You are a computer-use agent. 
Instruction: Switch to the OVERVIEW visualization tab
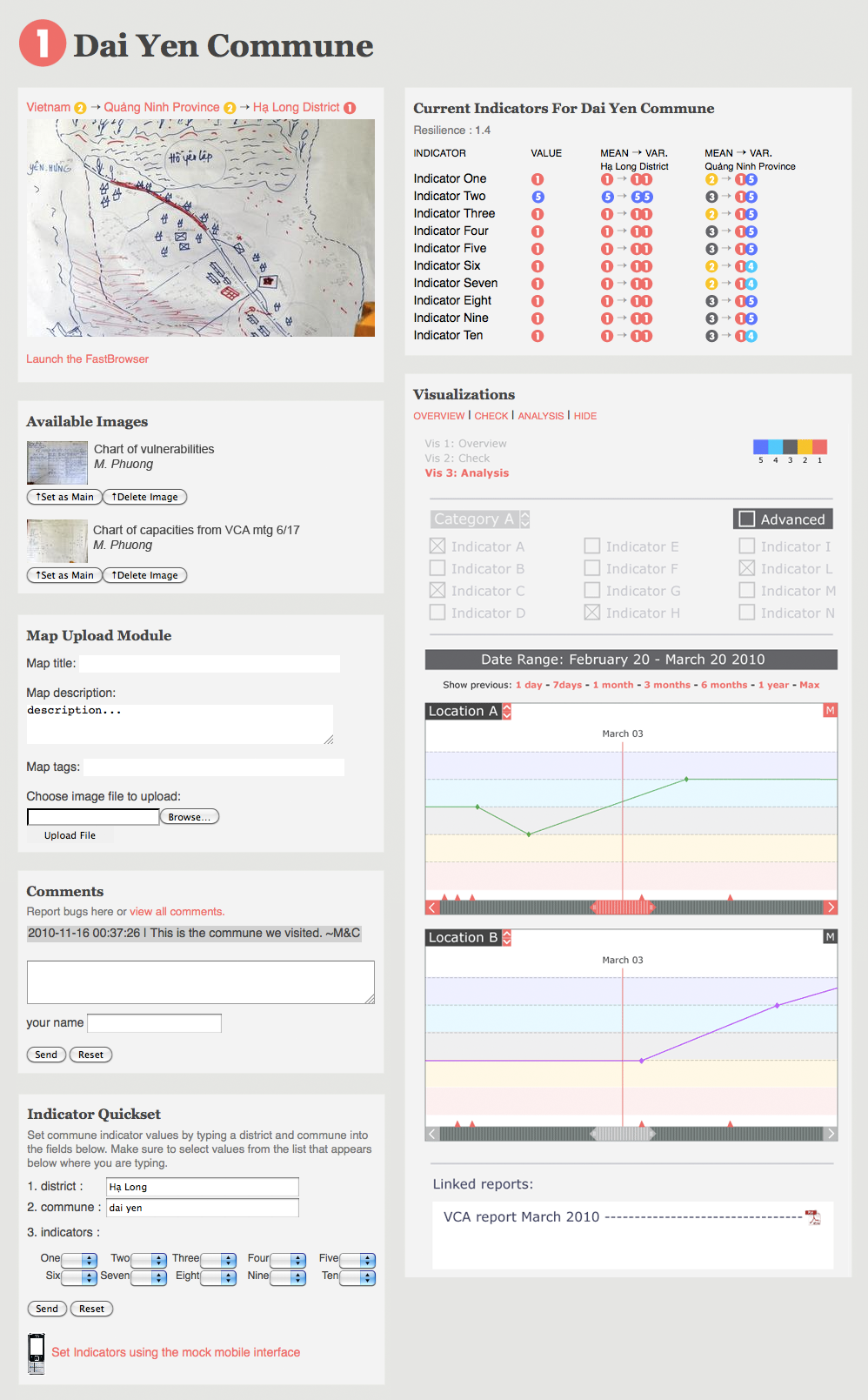point(438,416)
